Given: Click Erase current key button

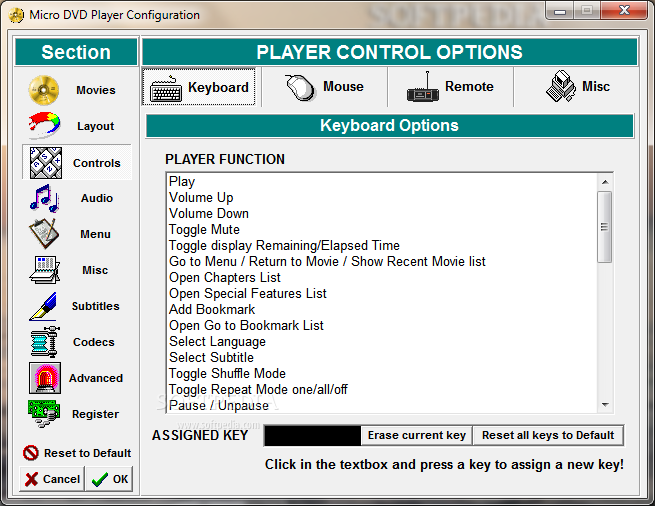Looking at the screenshot, I should pyautogui.click(x=416, y=435).
